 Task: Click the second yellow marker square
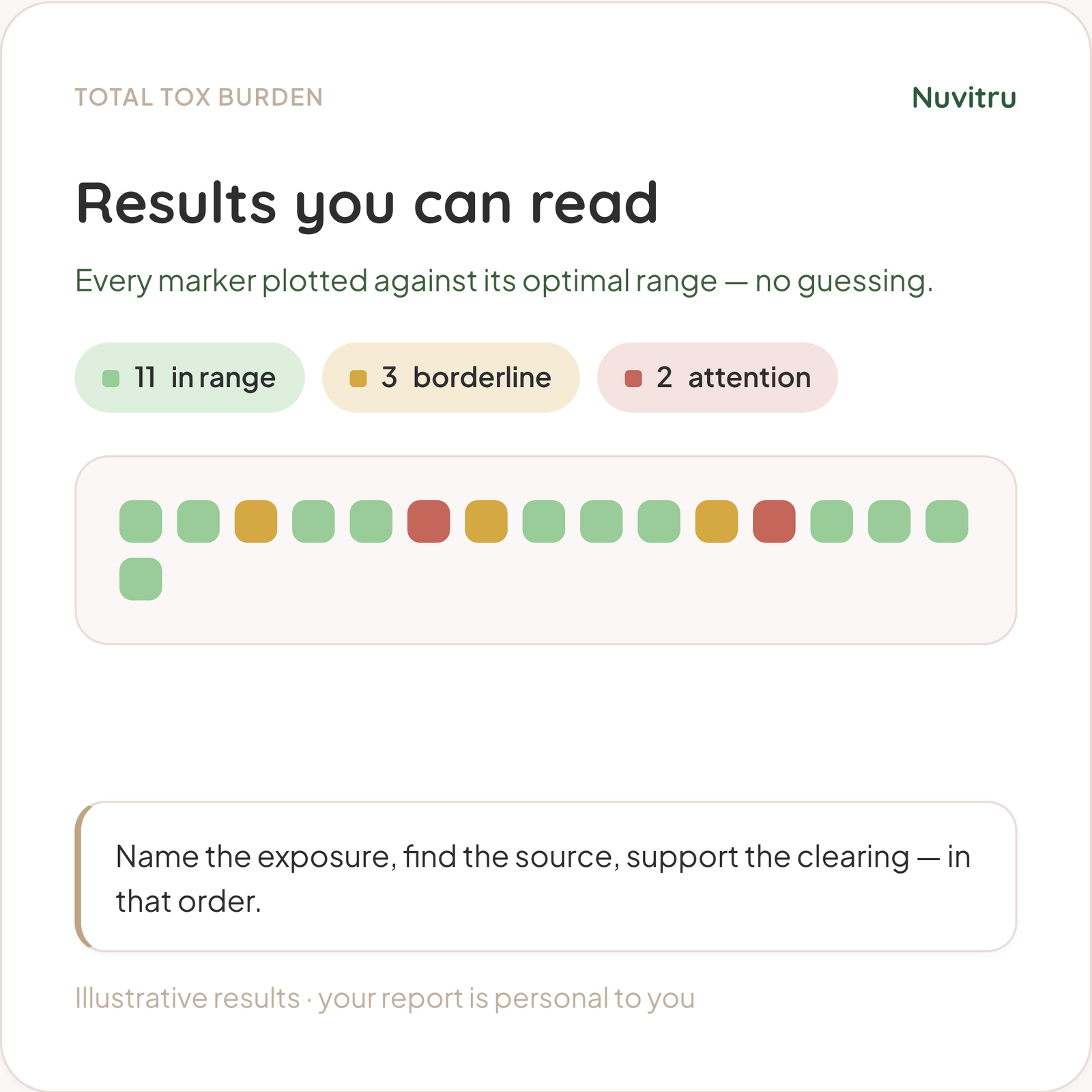point(486,521)
